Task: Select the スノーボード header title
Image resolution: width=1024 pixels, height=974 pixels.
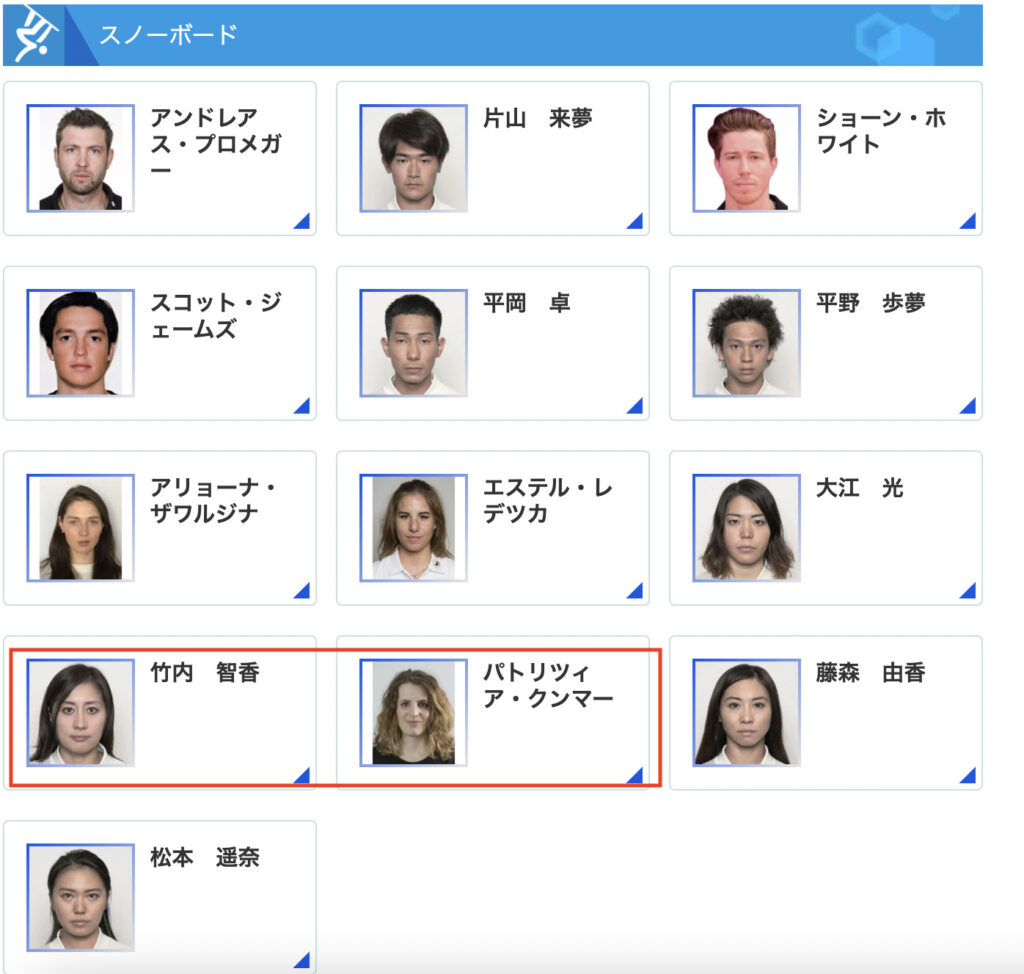Action: pos(168,35)
